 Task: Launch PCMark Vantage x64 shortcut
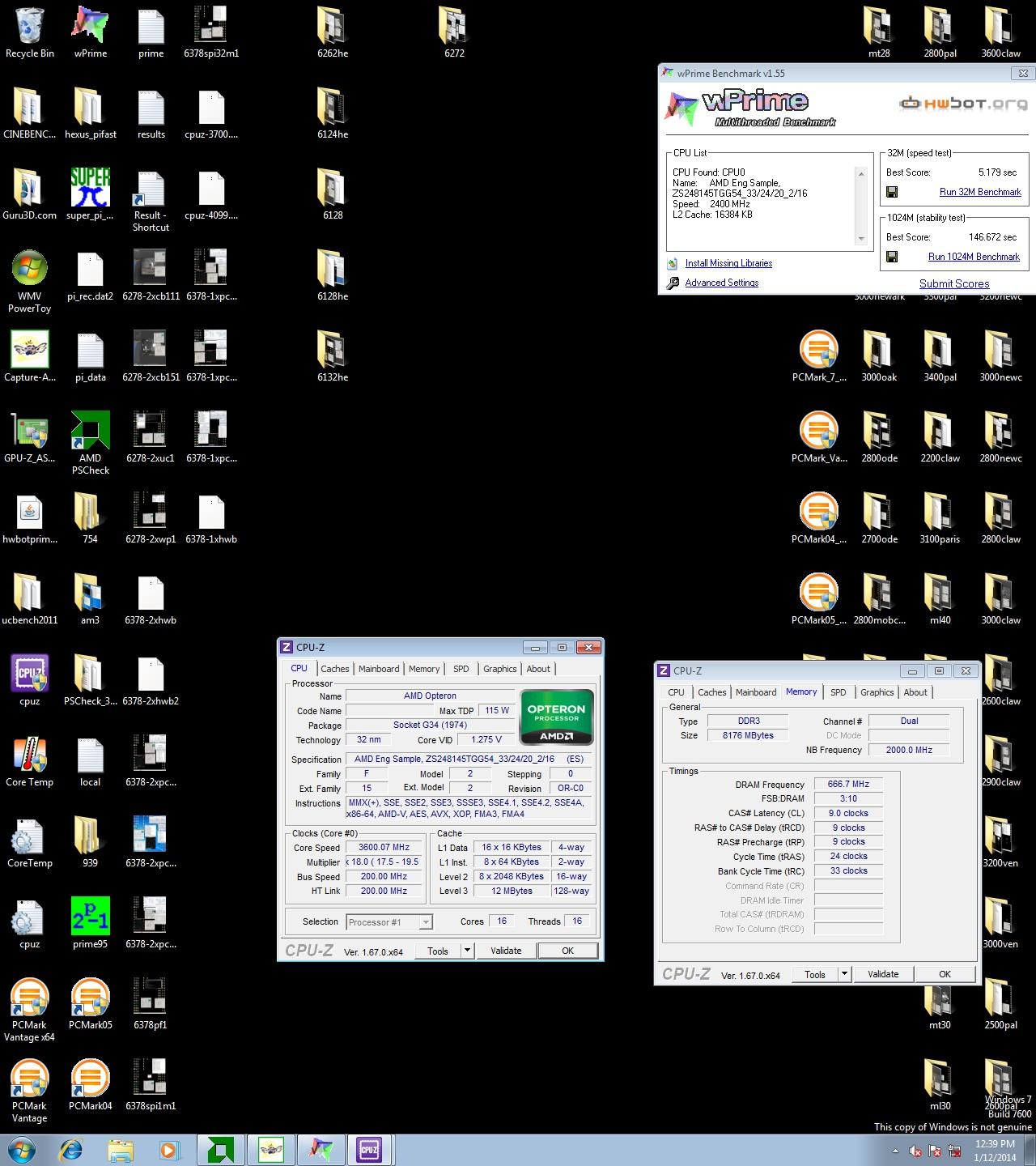point(29,1010)
